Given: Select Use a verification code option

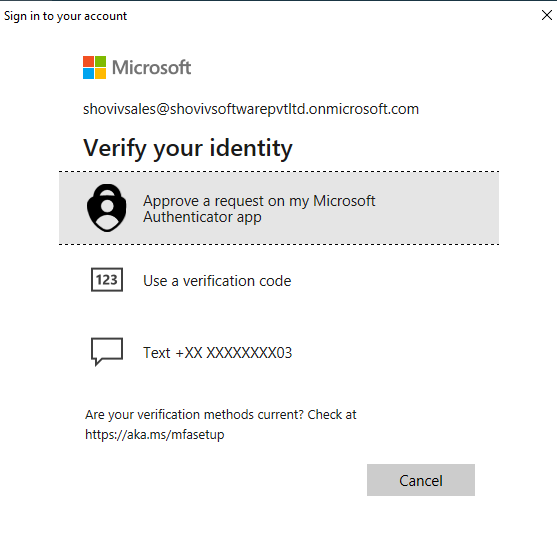Looking at the screenshot, I should pos(279,281).
